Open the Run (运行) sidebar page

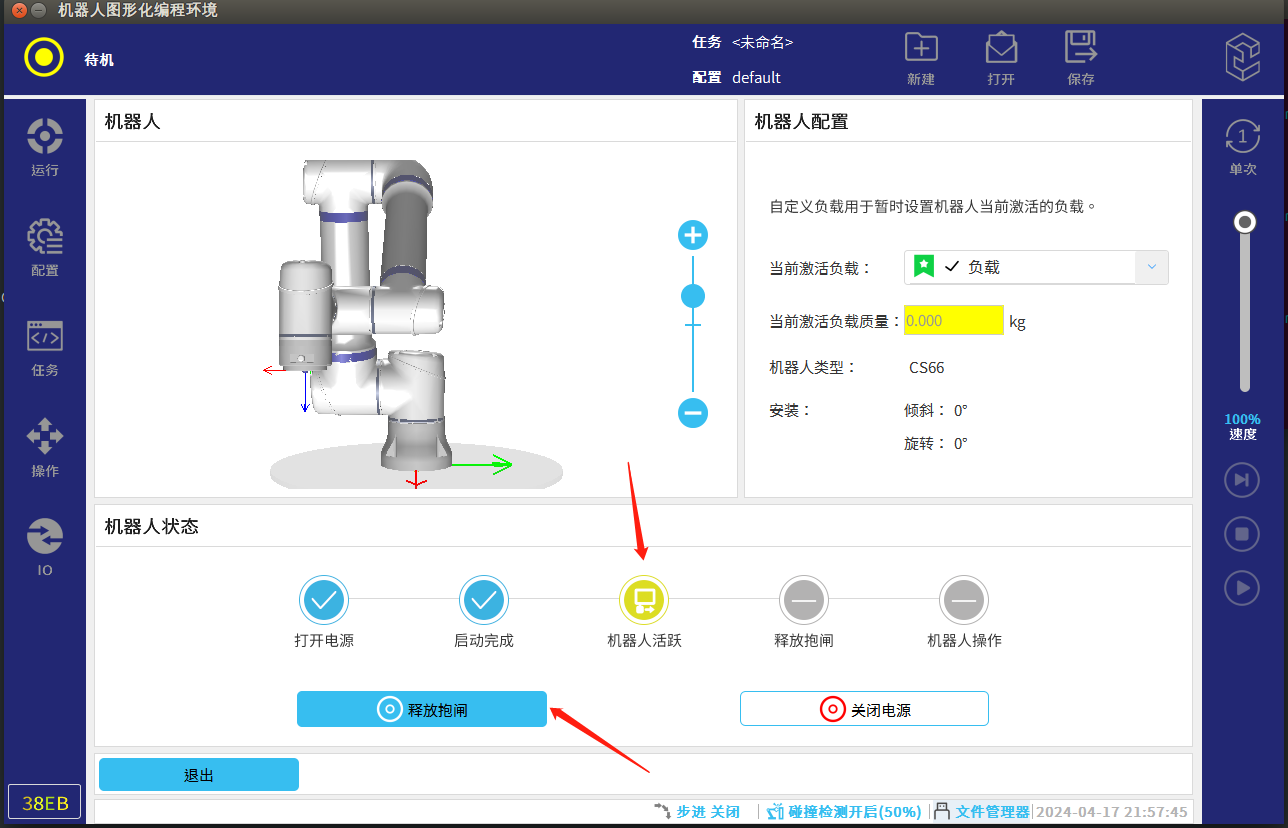45,147
